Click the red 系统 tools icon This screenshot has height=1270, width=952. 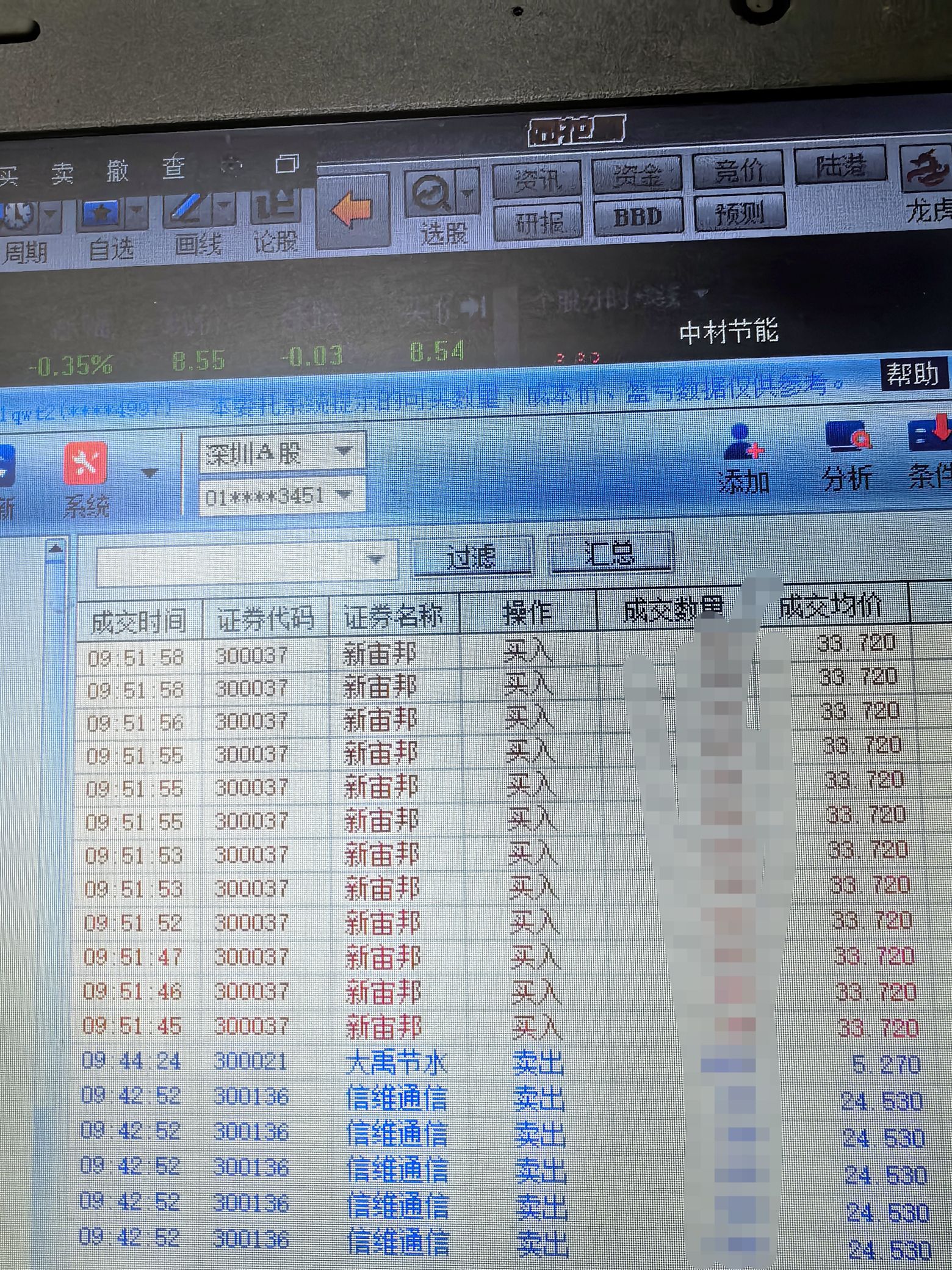(85, 463)
